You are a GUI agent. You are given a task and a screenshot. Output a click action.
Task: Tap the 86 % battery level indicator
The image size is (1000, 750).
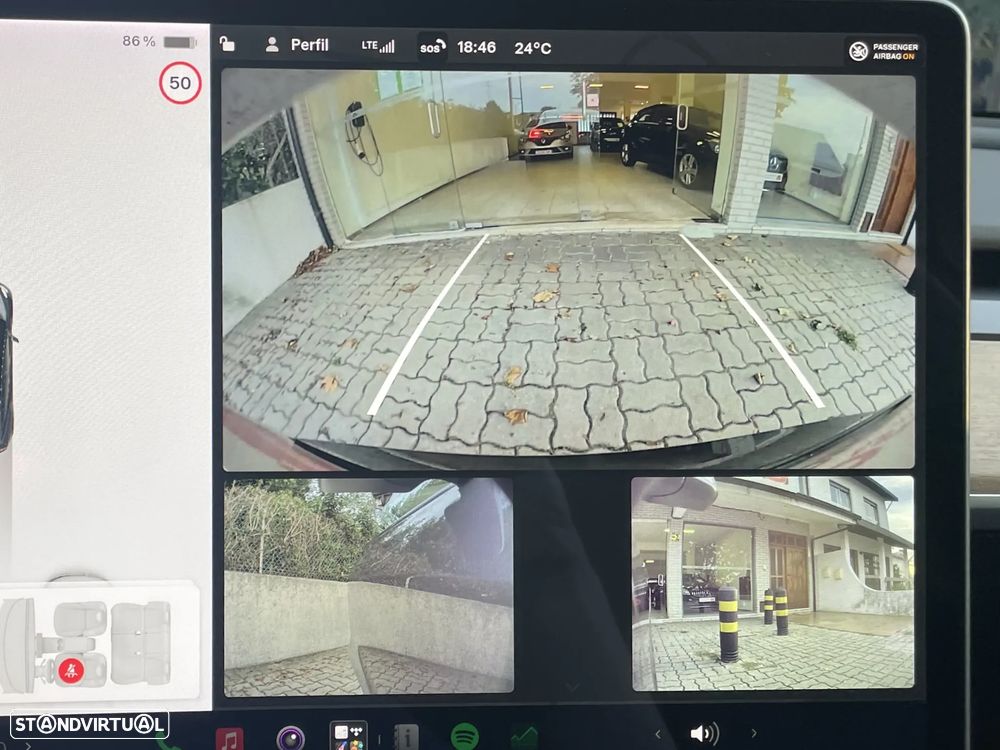pos(159,42)
